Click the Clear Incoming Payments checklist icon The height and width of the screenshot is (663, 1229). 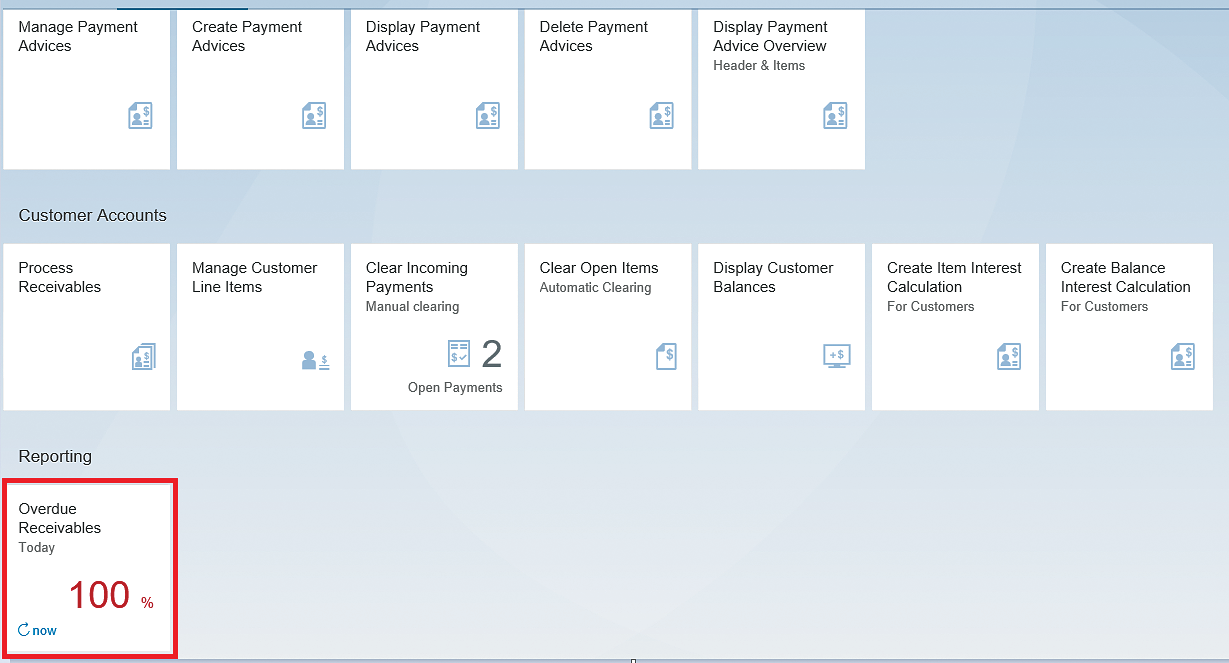click(x=459, y=353)
